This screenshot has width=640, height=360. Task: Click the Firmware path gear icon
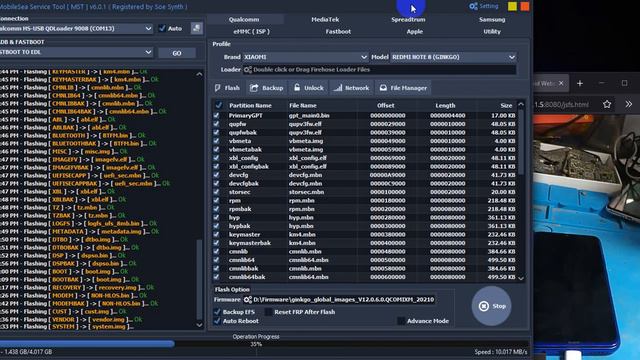tap(247, 300)
